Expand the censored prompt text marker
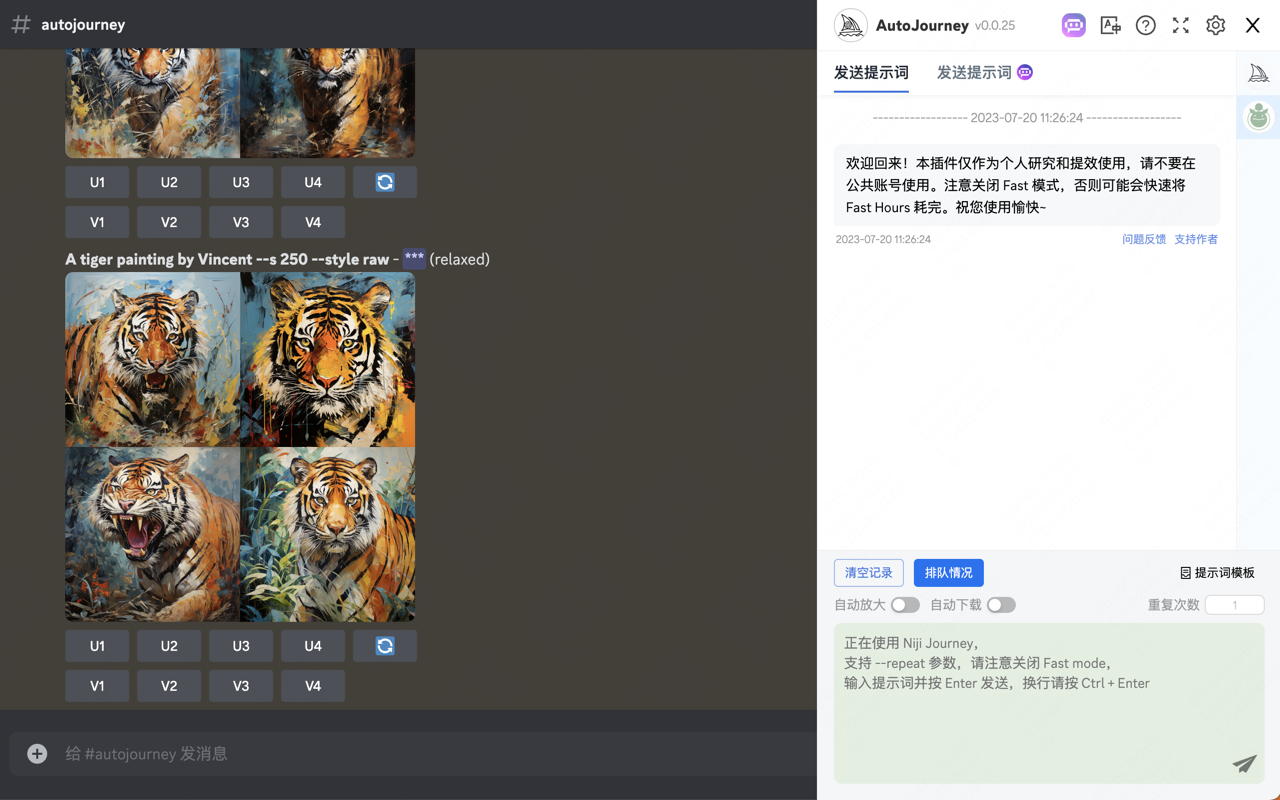 [414, 258]
